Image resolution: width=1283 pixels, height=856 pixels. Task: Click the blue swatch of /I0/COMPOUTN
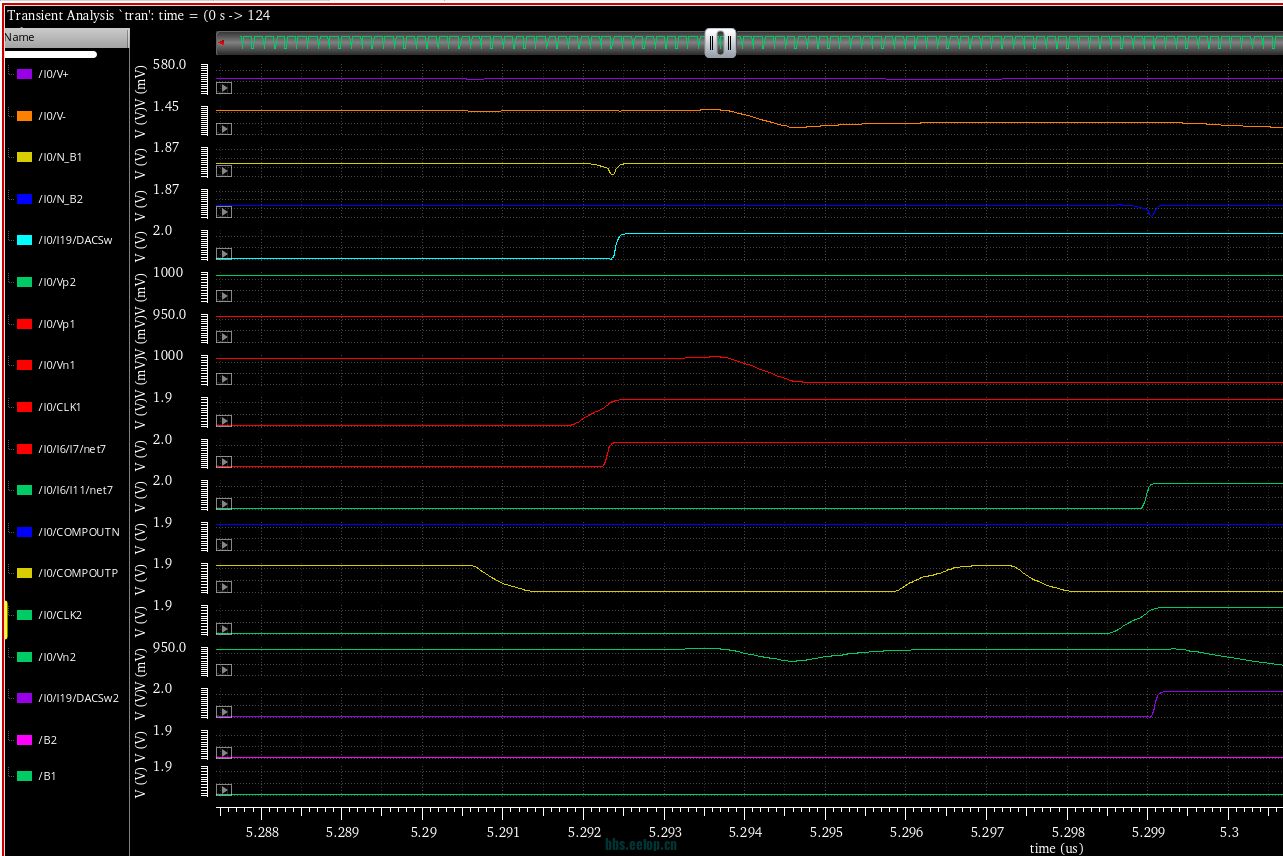point(25,532)
